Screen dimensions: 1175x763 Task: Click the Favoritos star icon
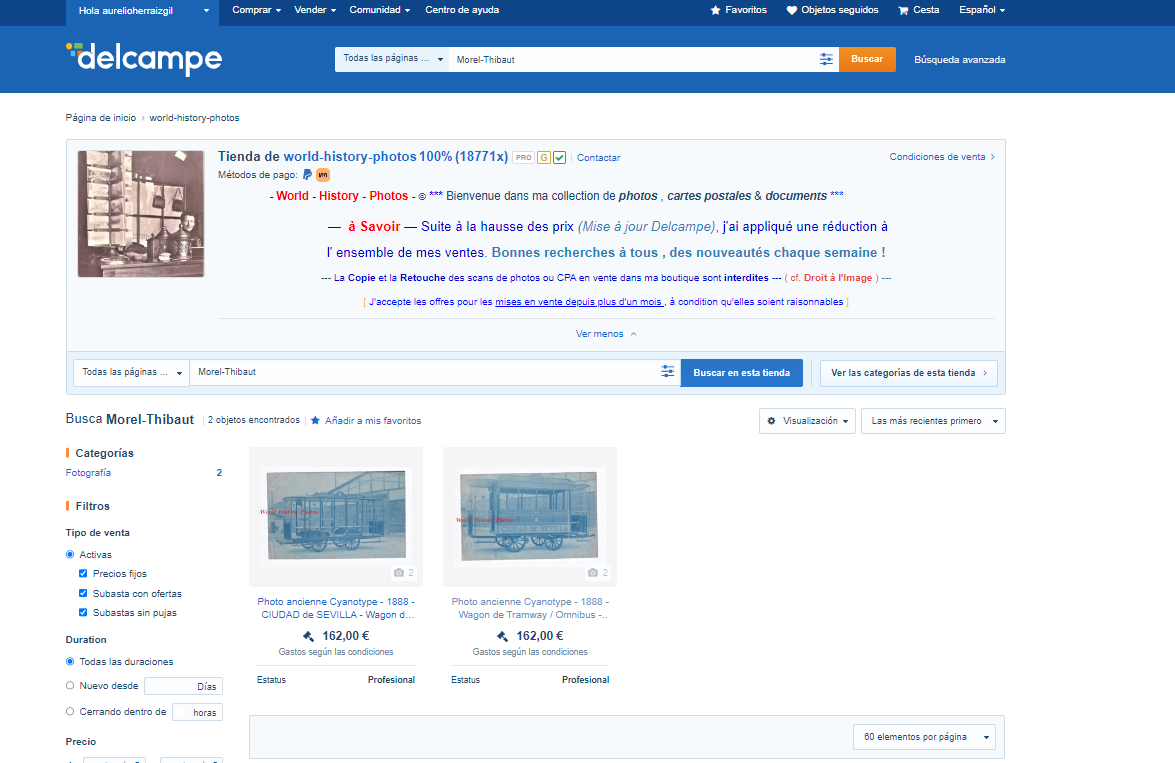click(715, 10)
